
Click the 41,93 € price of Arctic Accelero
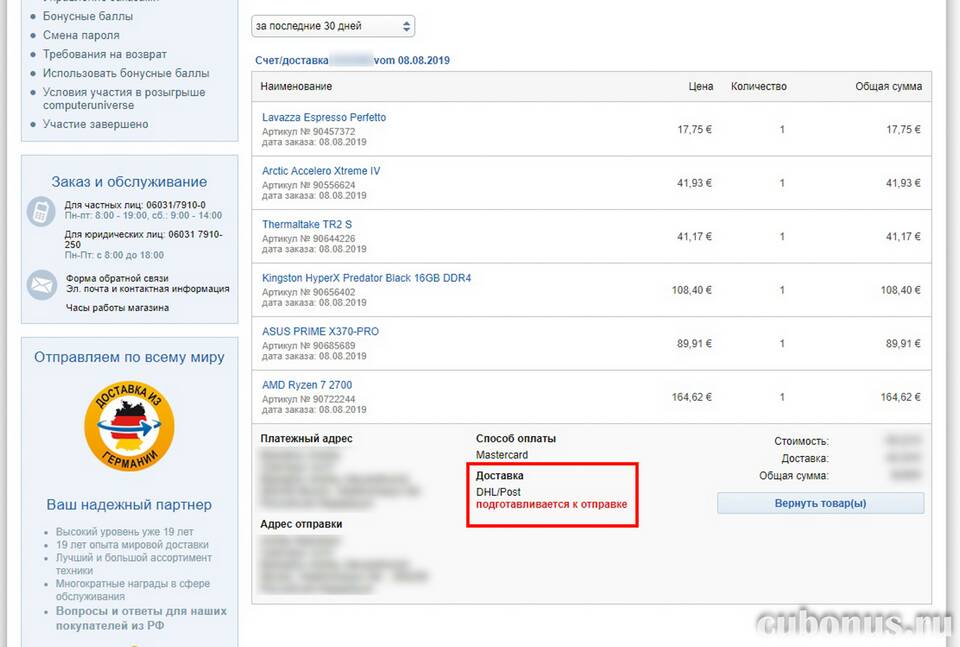694,183
